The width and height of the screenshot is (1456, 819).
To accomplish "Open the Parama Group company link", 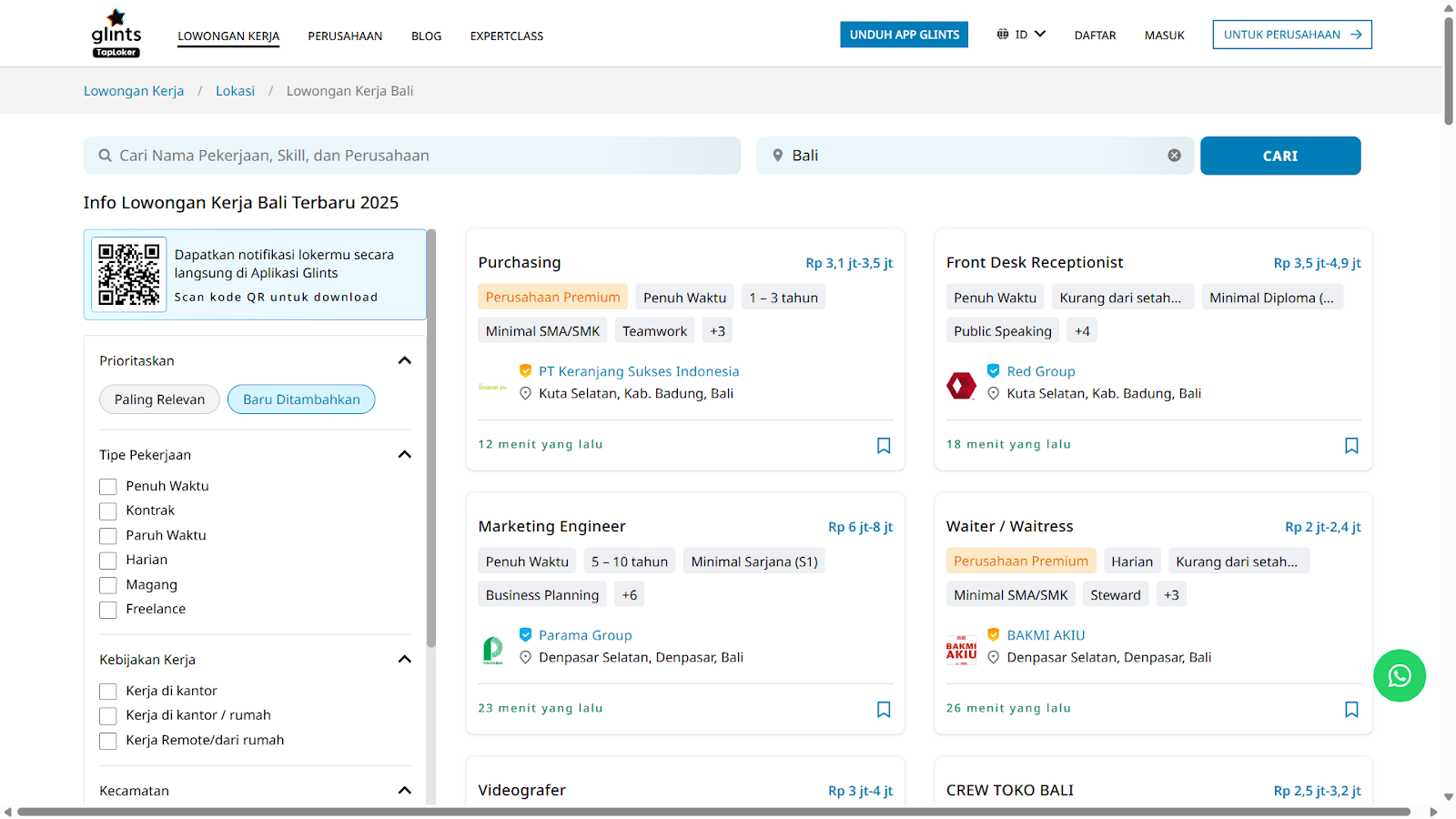I will [585, 635].
